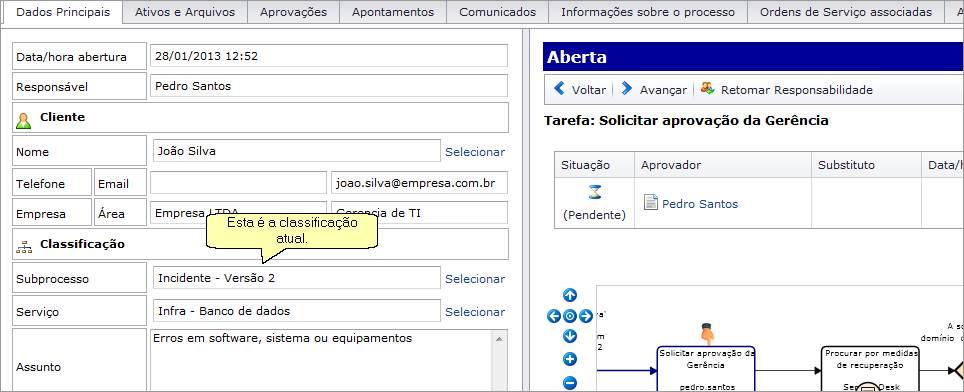Click the Subprocesso field Incidente - Versão 2
This screenshot has width=964, height=392.
(296, 278)
